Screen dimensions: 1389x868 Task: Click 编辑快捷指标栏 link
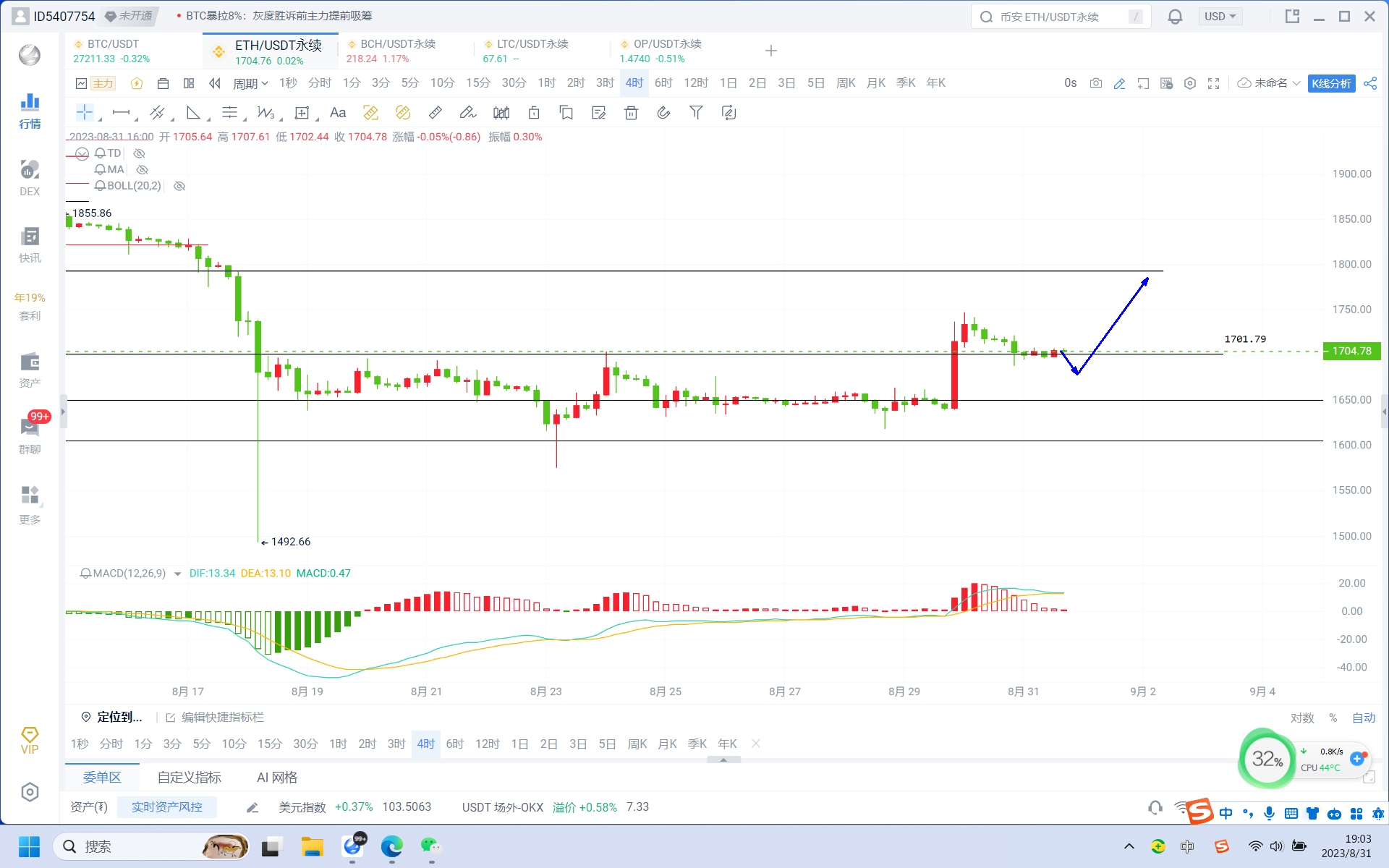[x=222, y=717]
